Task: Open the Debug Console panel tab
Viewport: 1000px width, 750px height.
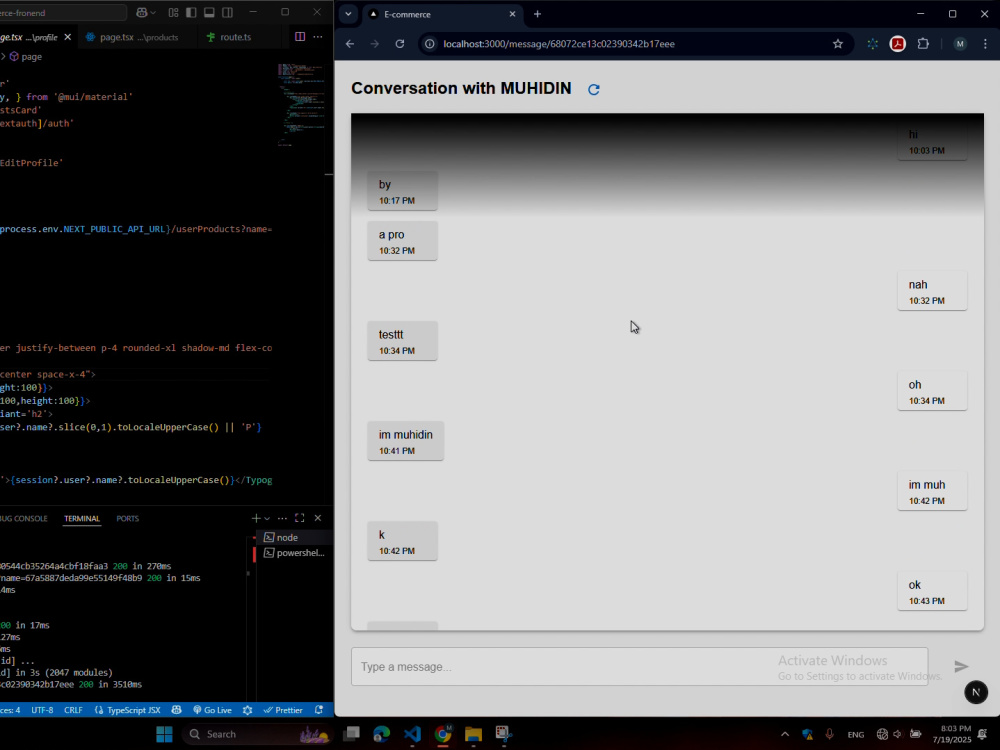Action: [23, 518]
